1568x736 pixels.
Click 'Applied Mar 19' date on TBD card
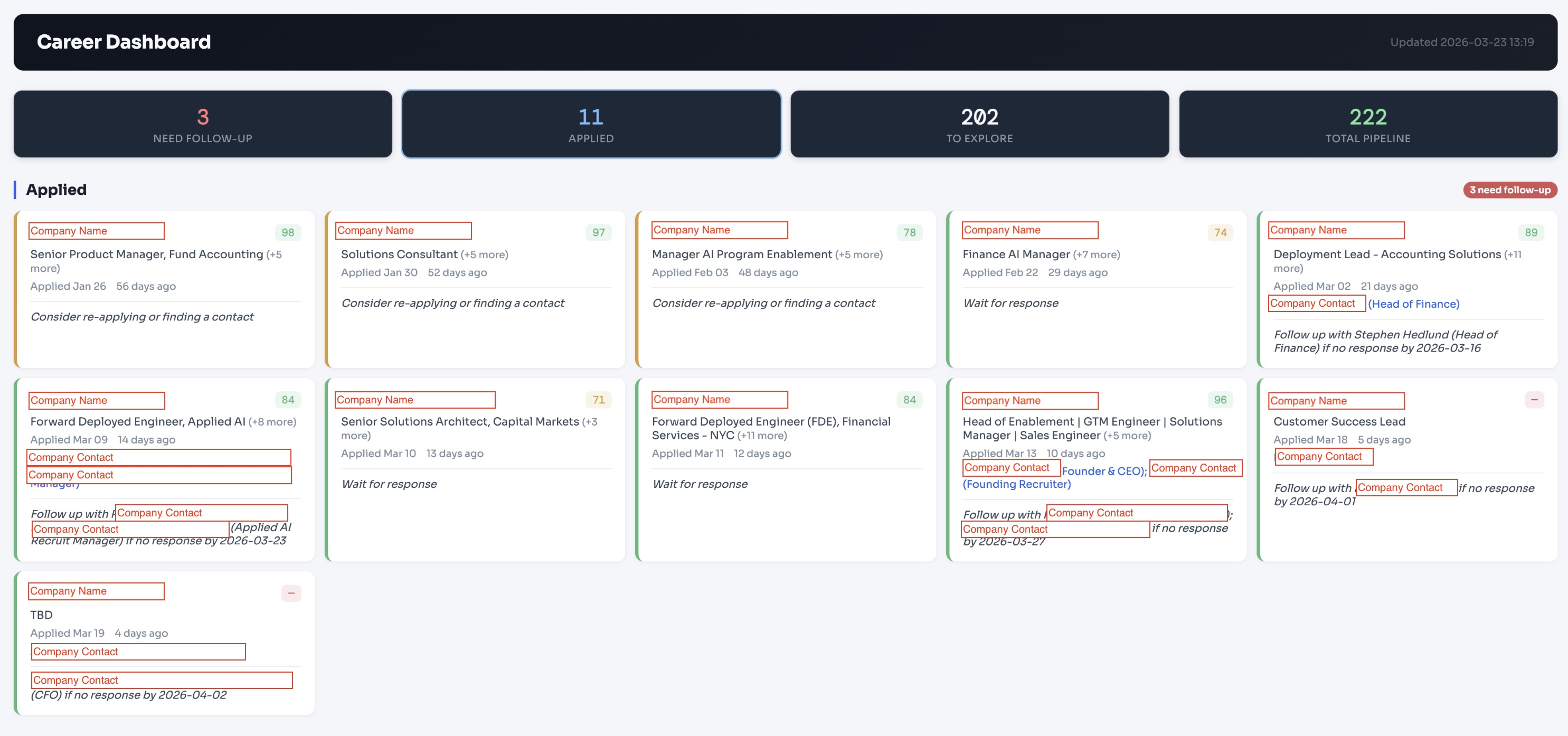coord(68,633)
